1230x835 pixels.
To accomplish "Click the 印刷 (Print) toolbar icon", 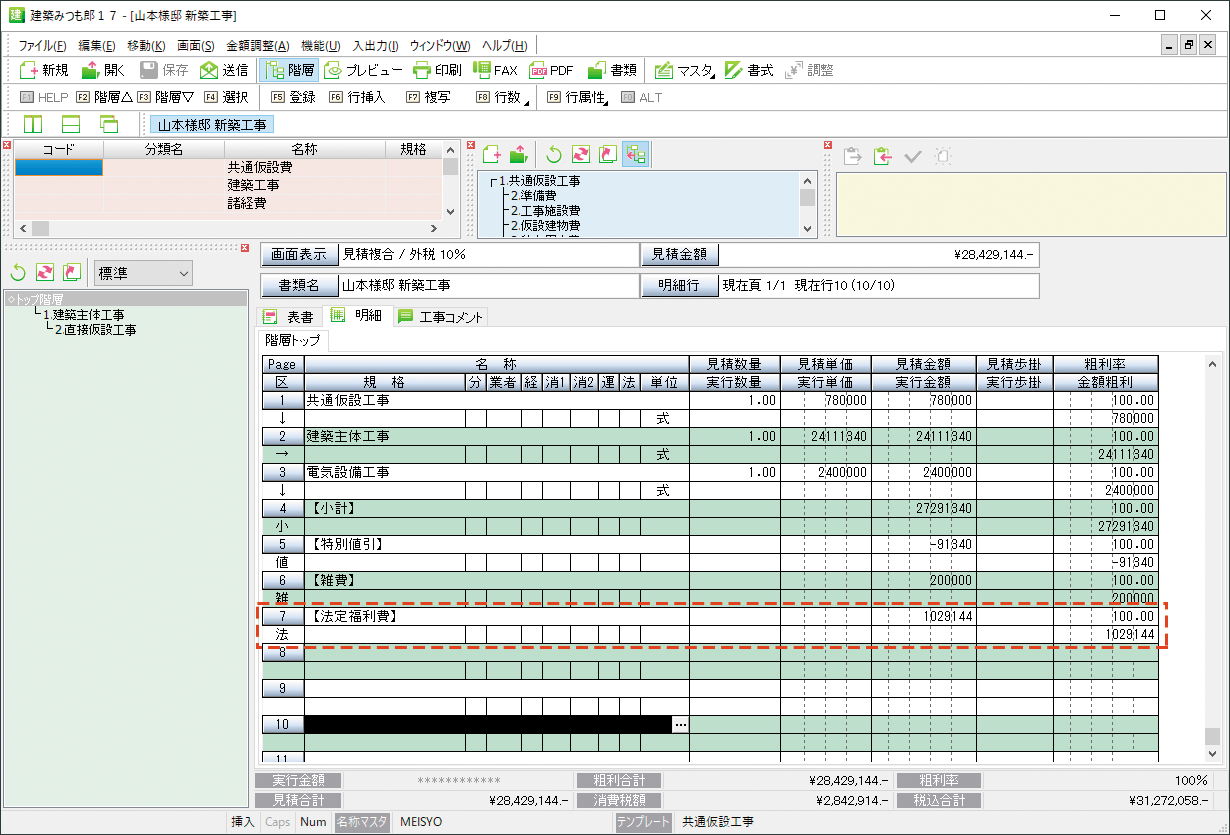I will (x=423, y=70).
